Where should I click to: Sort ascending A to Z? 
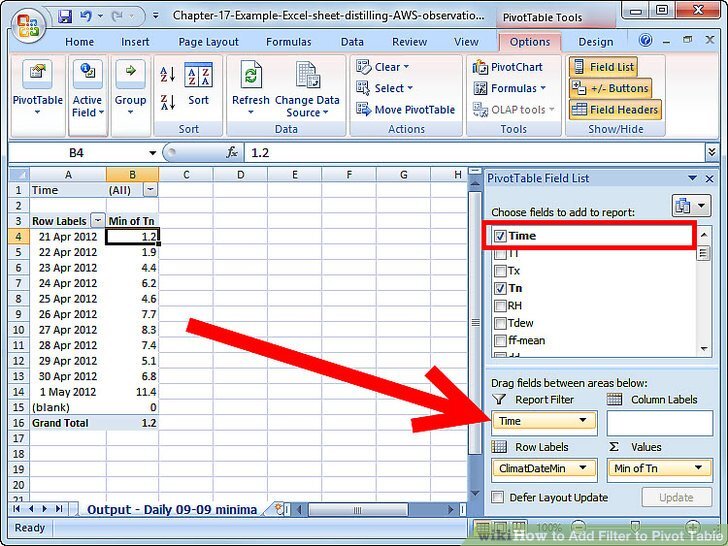(168, 75)
